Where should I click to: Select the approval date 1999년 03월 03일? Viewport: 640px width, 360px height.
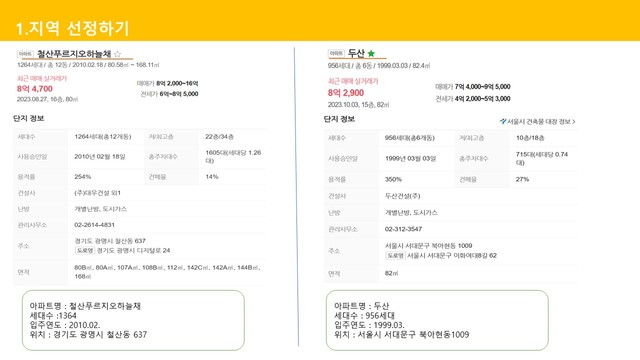(411, 158)
